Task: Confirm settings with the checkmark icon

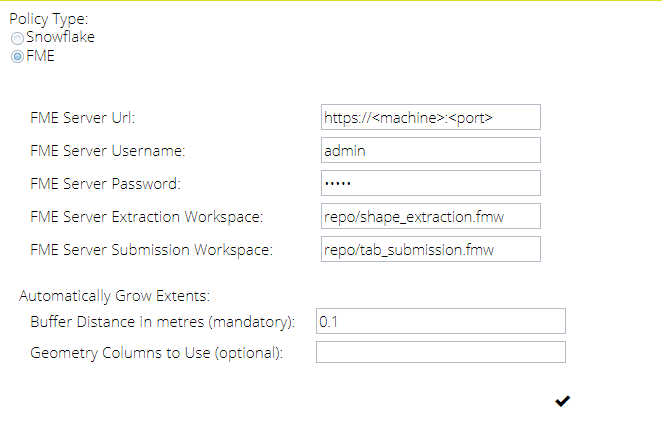Action: 563,401
